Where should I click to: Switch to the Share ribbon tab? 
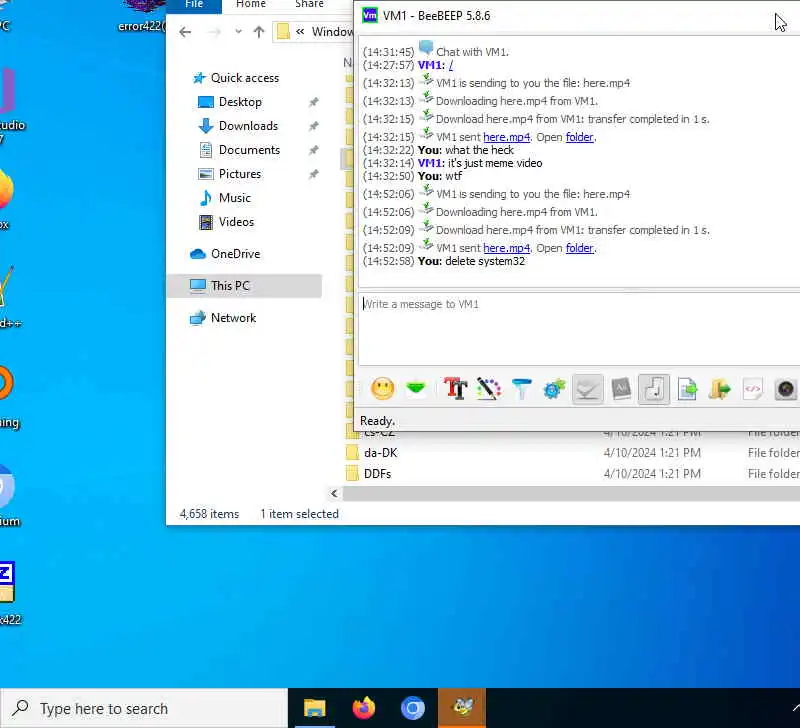(x=309, y=4)
